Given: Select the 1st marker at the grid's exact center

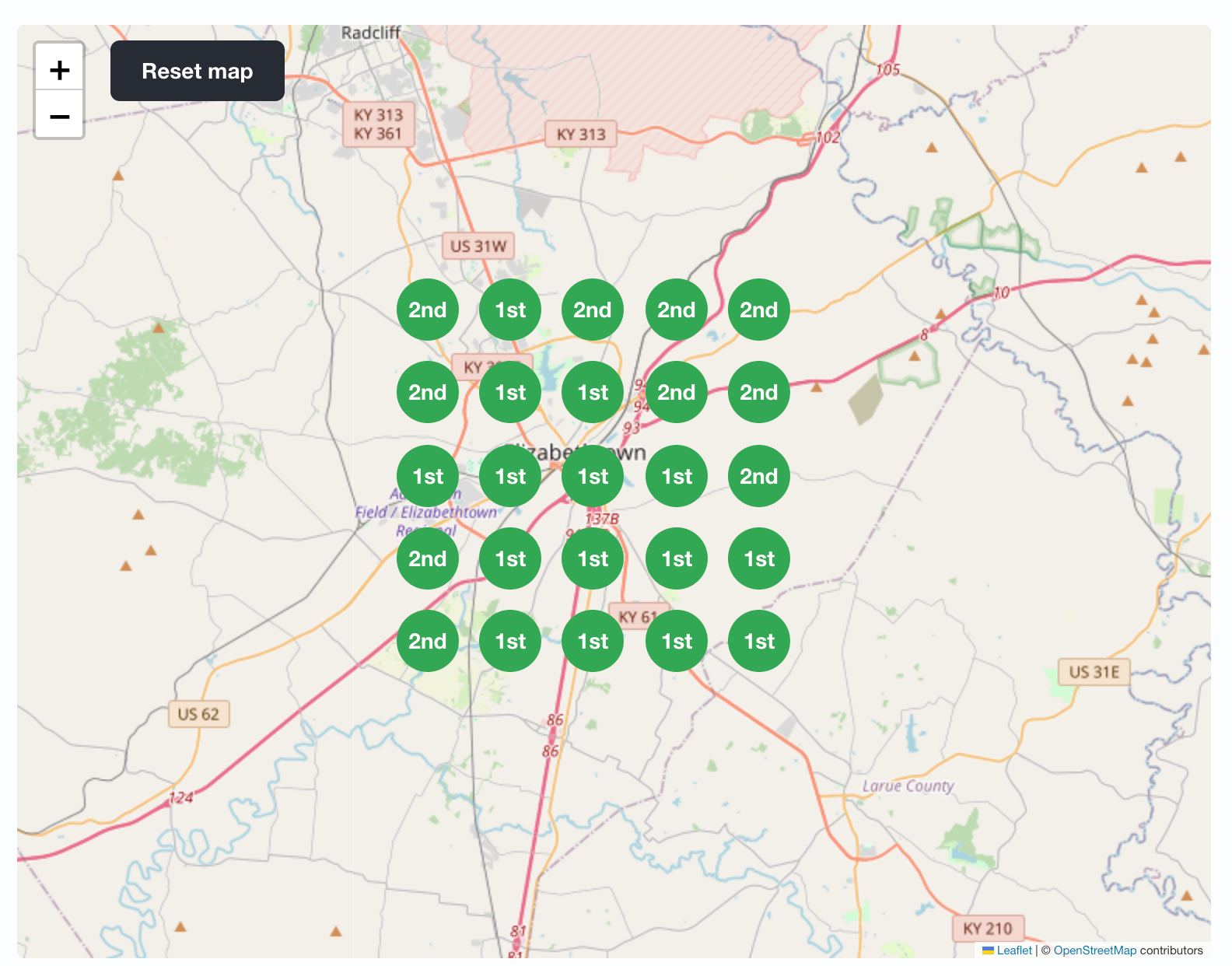Looking at the screenshot, I should [x=593, y=476].
